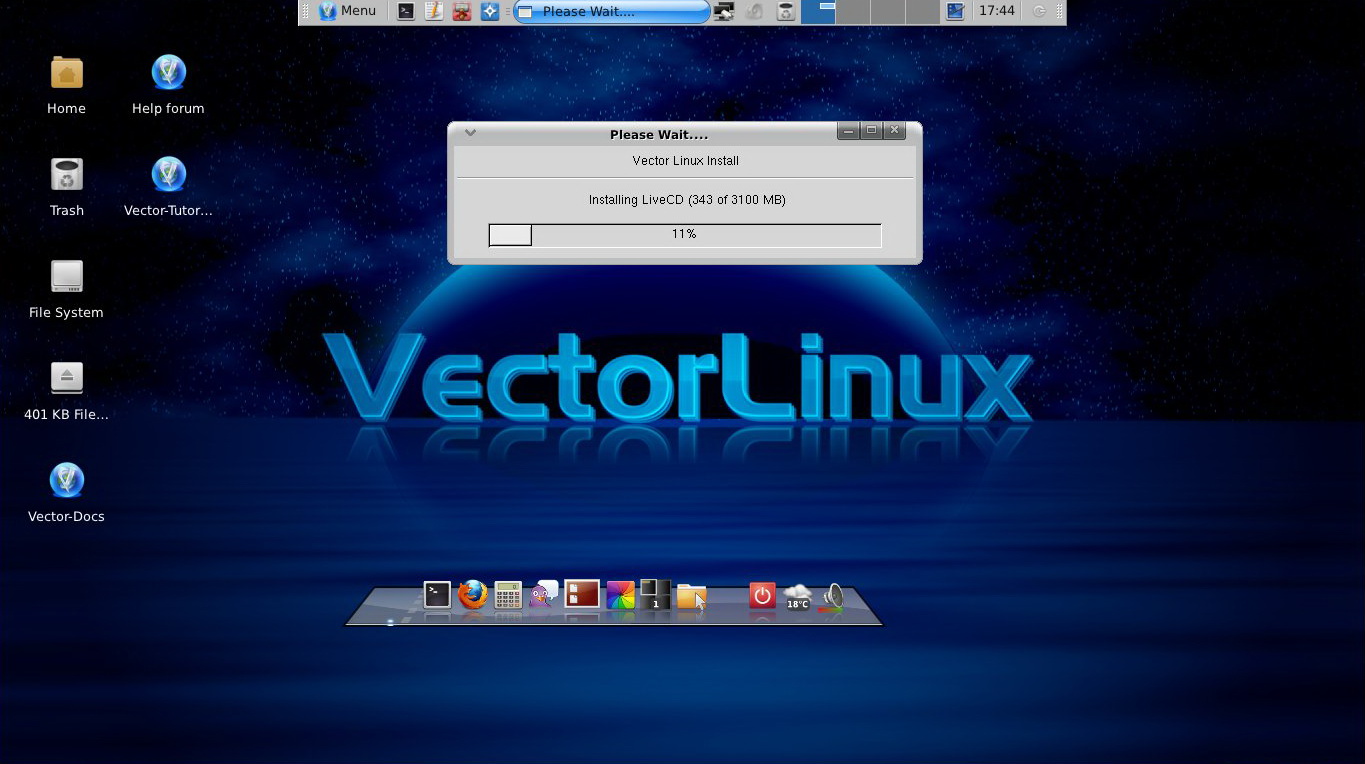
Task: Switch to the second workspace in the pager
Action: point(852,12)
